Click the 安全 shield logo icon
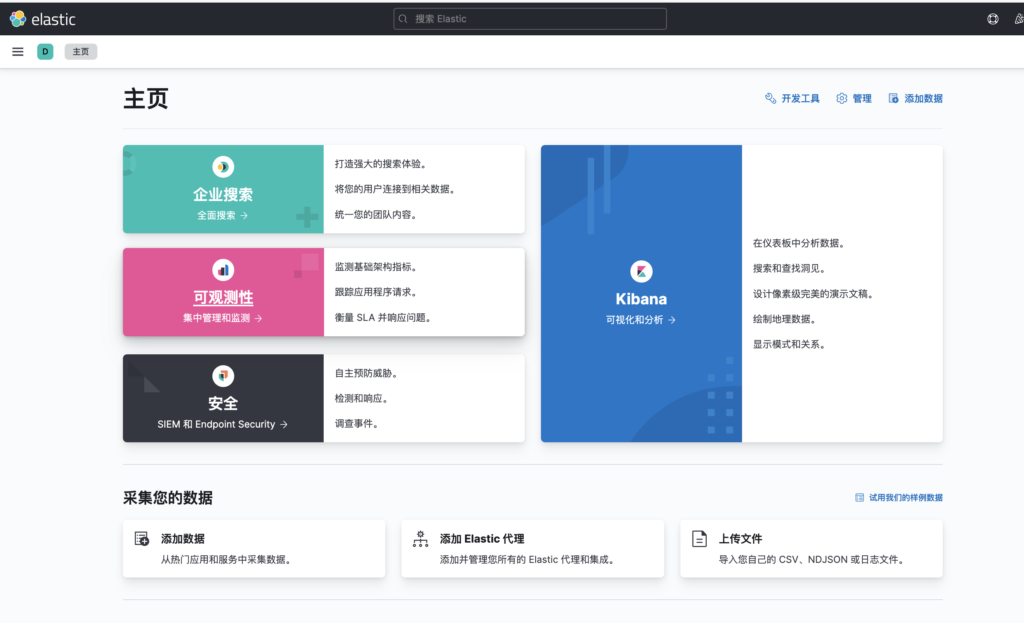Screen dimensions: 1024x623 click(x=223, y=375)
